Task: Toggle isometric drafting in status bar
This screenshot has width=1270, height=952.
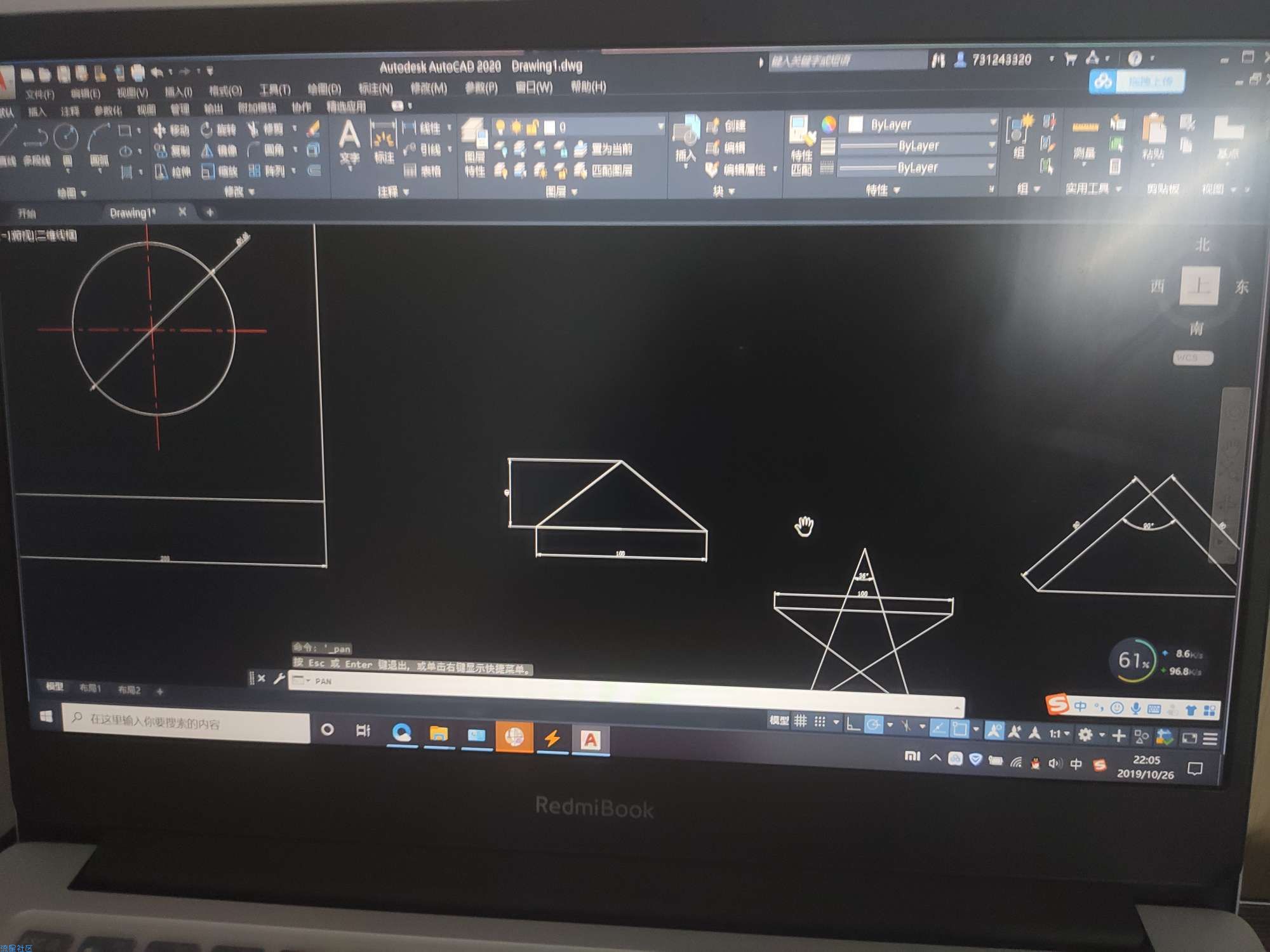Action: coord(906,726)
